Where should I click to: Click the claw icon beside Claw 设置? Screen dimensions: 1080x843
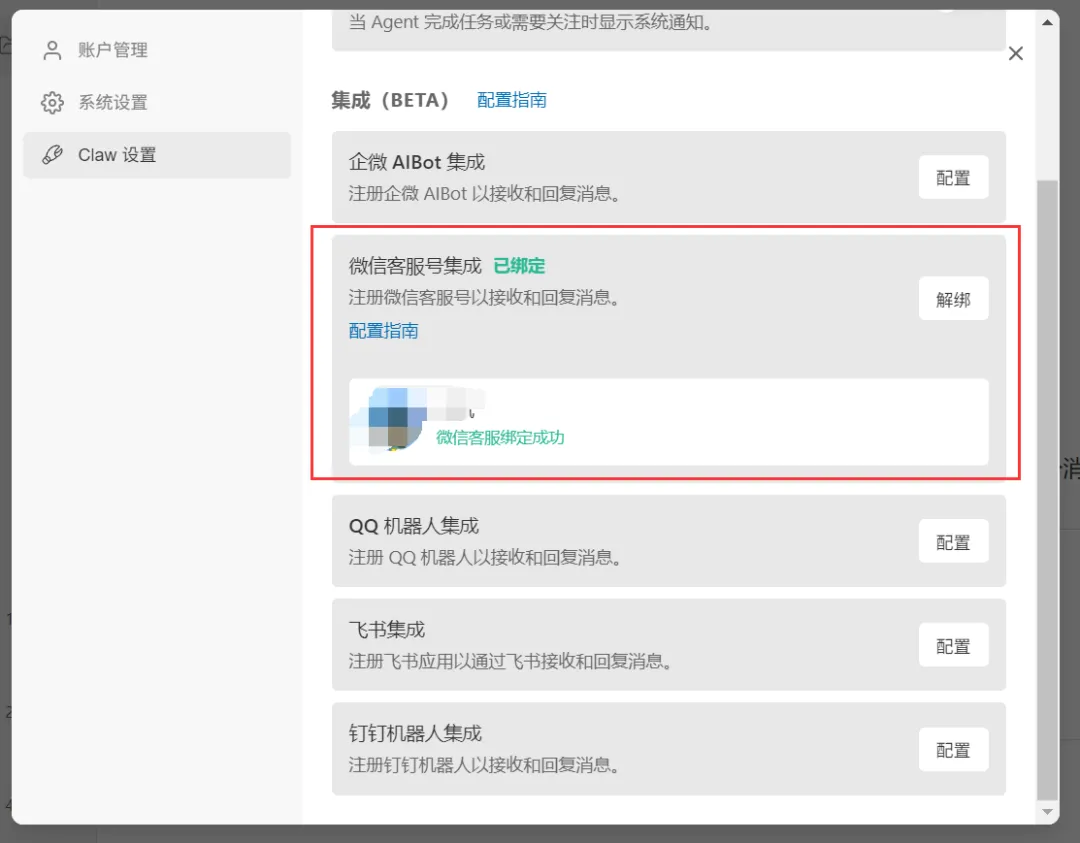click(52, 155)
